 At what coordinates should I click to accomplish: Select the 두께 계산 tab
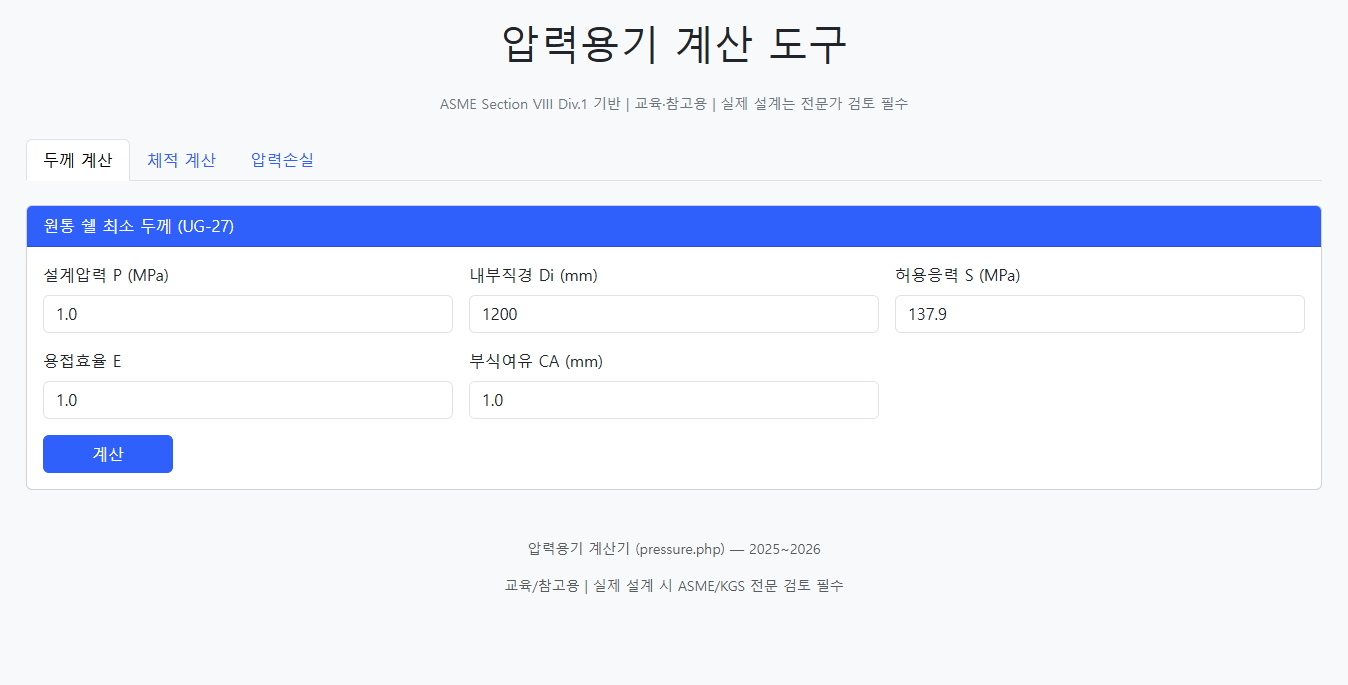pos(78,160)
